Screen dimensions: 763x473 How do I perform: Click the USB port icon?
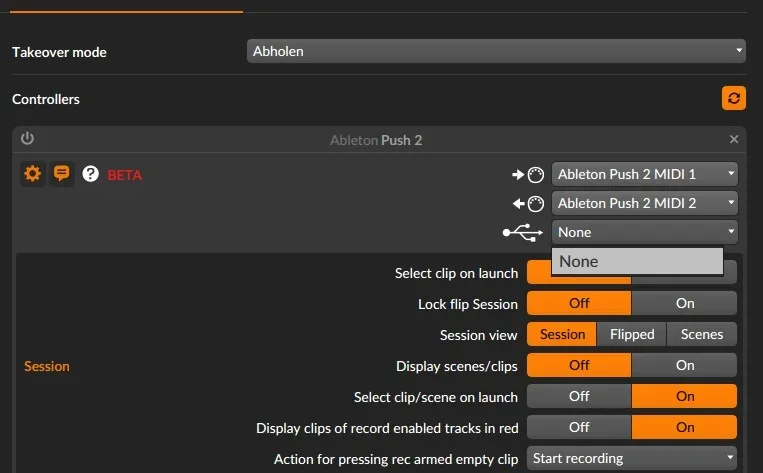[x=523, y=232]
